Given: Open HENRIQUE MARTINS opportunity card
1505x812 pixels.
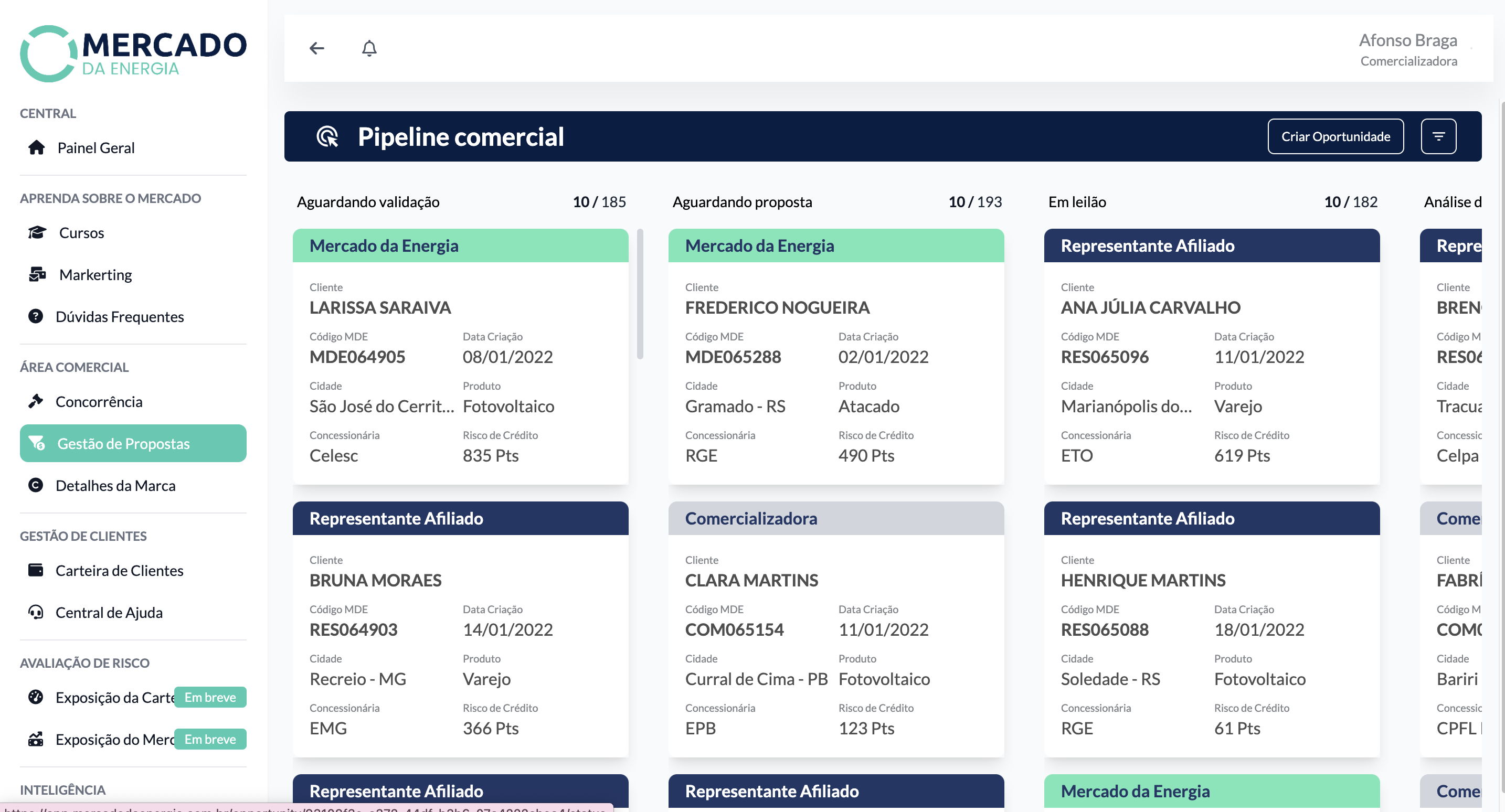Looking at the screenshot, I should coord(1212,629).
